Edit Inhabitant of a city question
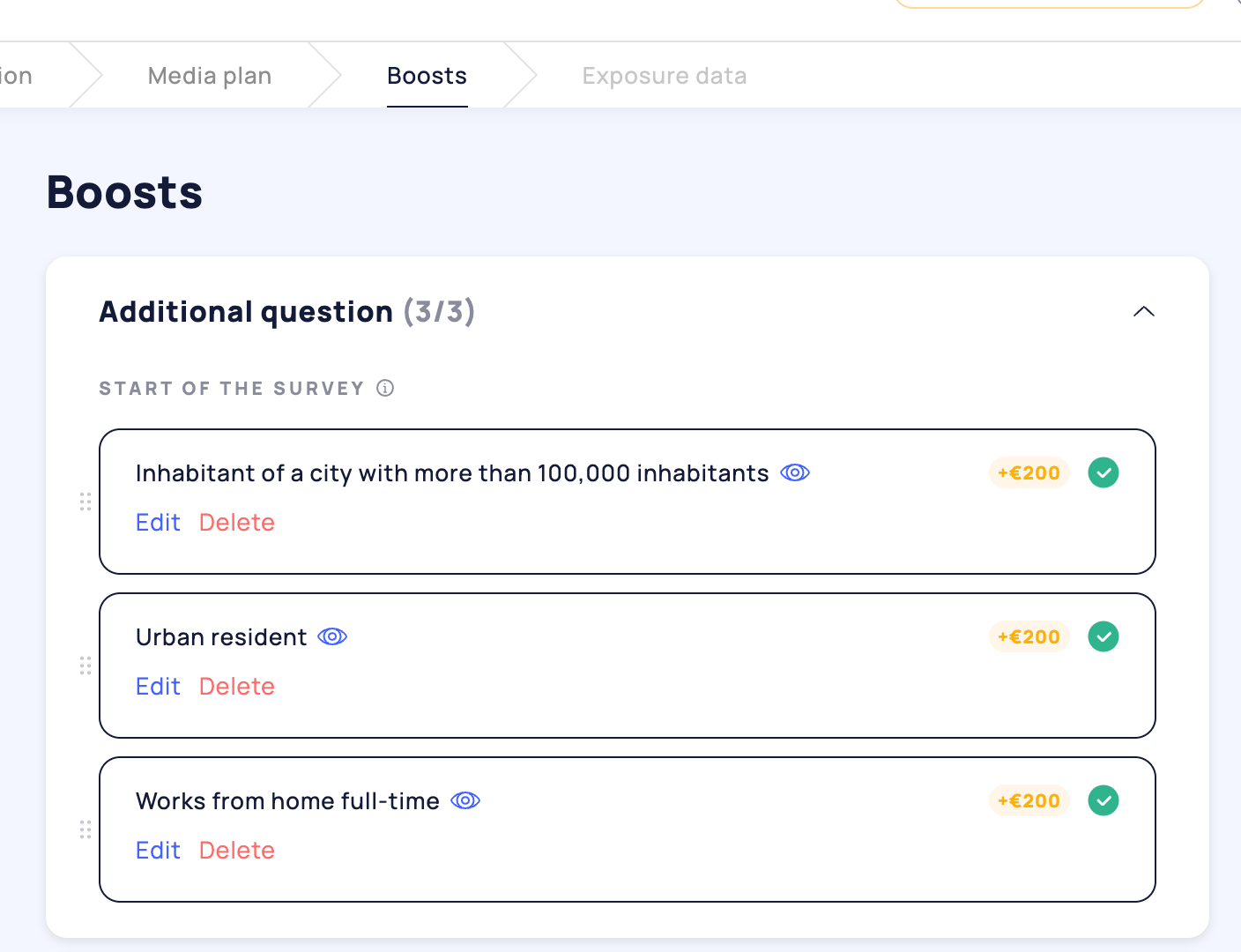Image resolution: width=1241 pixels, height=952 pixels. 158,523
